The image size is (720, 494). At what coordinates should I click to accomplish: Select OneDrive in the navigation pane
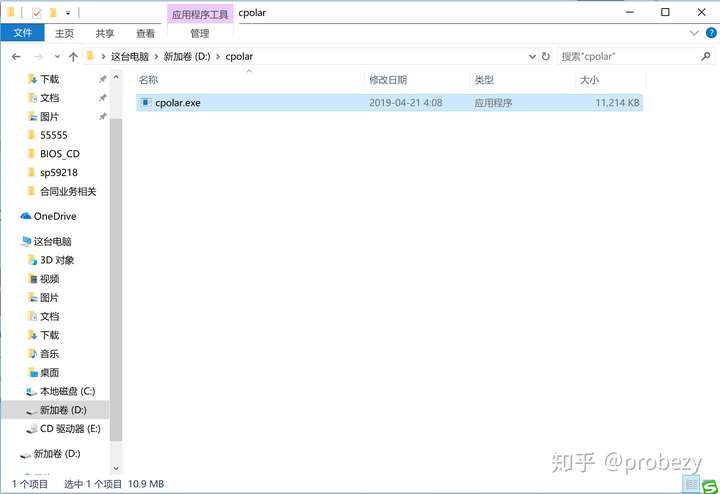55,216
